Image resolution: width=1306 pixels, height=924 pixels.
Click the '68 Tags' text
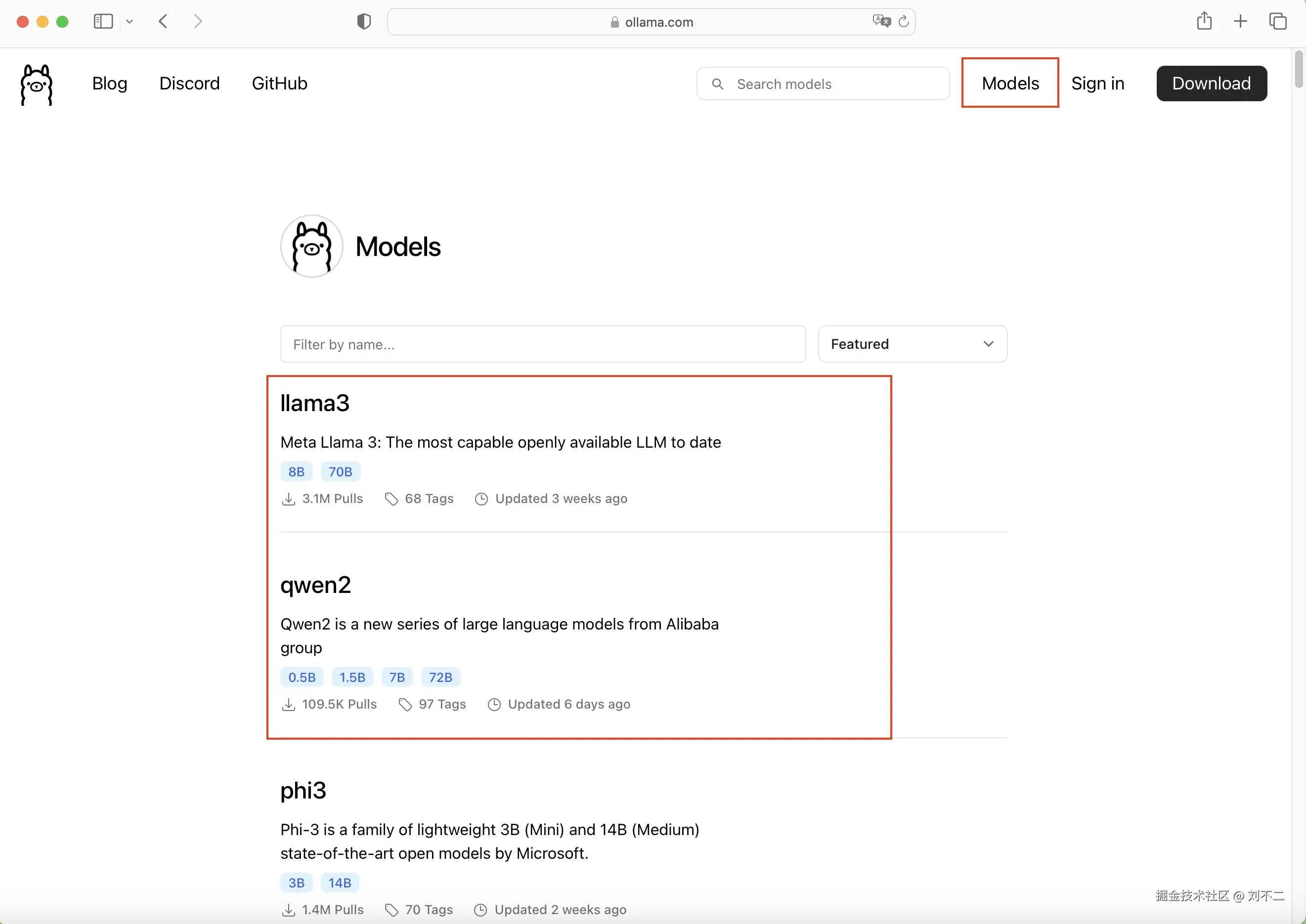[x=429, y=499]
